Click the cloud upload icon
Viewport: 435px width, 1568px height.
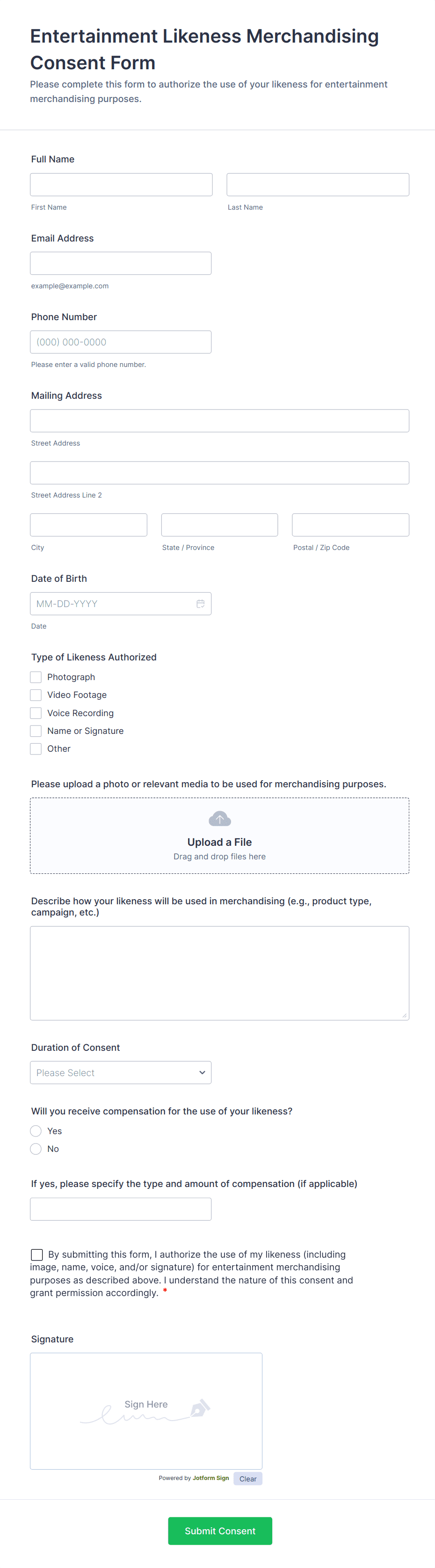pos(220,819)
